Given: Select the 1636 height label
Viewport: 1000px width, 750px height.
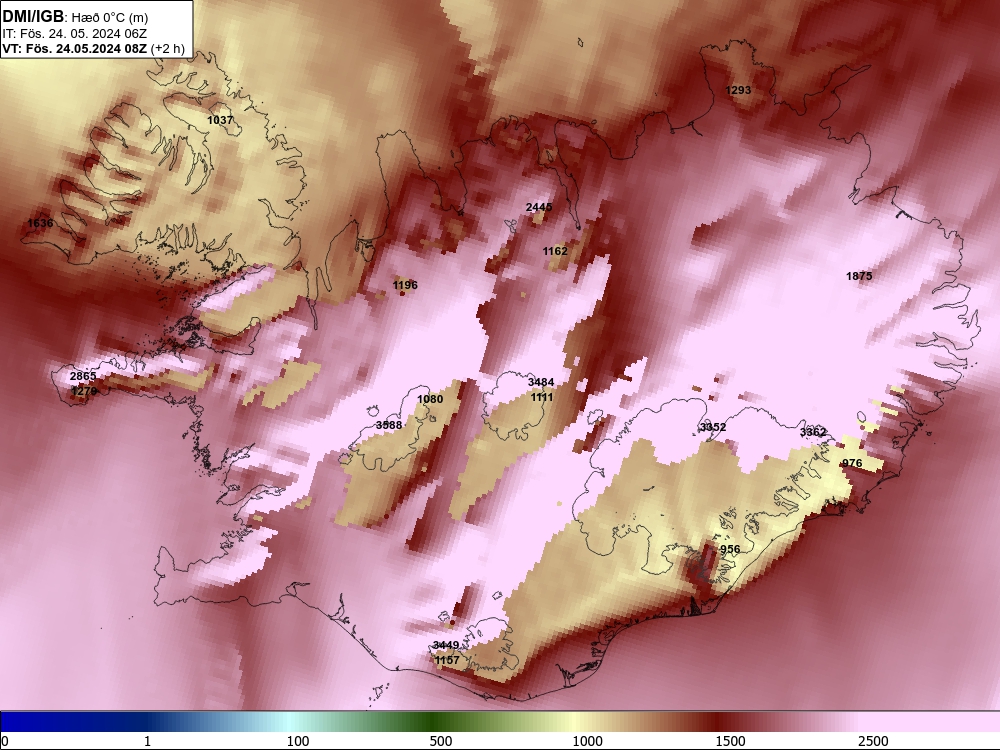Looking at the screenshot, I should tap(40, 223).
